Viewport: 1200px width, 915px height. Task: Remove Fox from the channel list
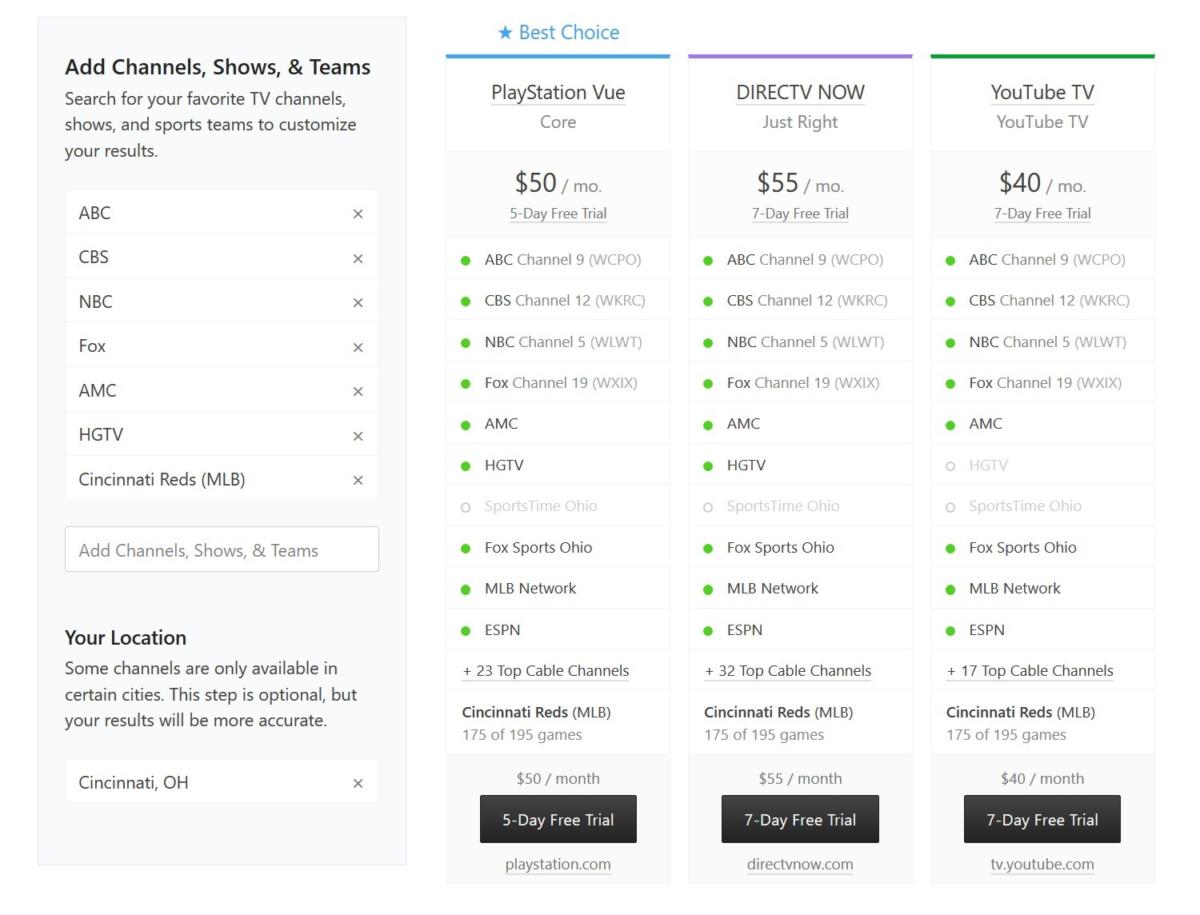click(358, 347)
